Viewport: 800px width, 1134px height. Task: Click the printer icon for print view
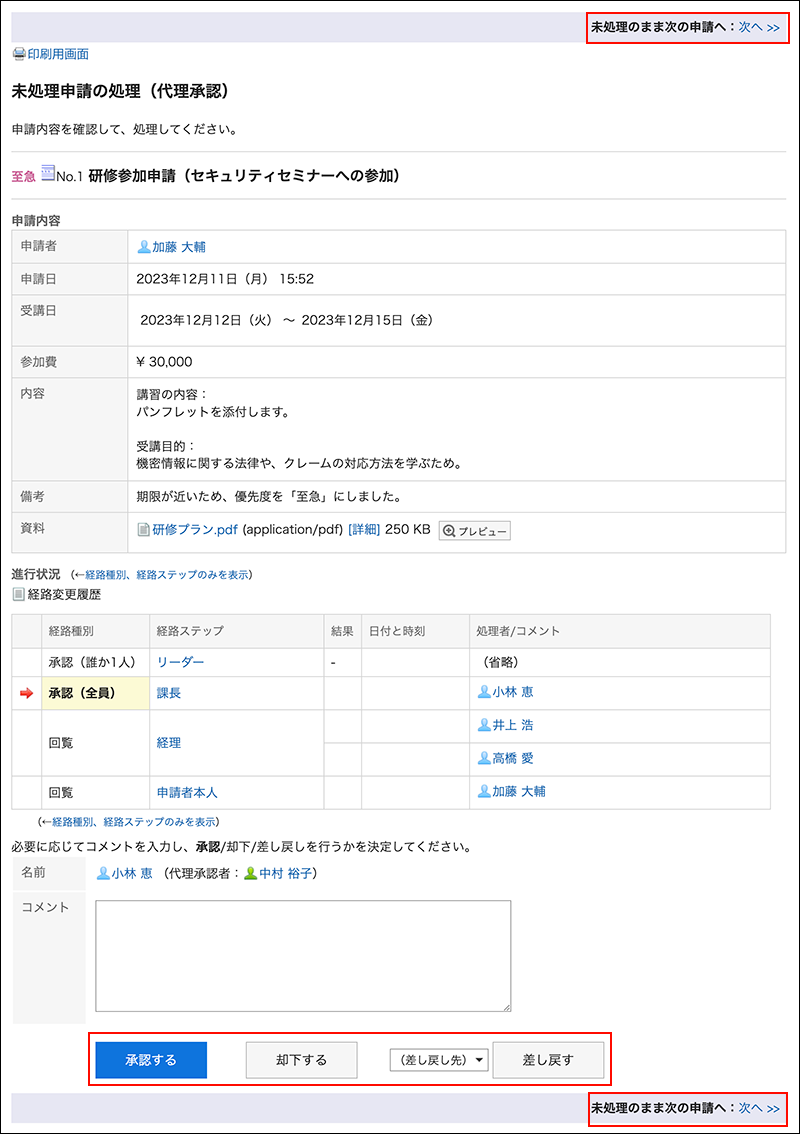[x=19, y=54]
